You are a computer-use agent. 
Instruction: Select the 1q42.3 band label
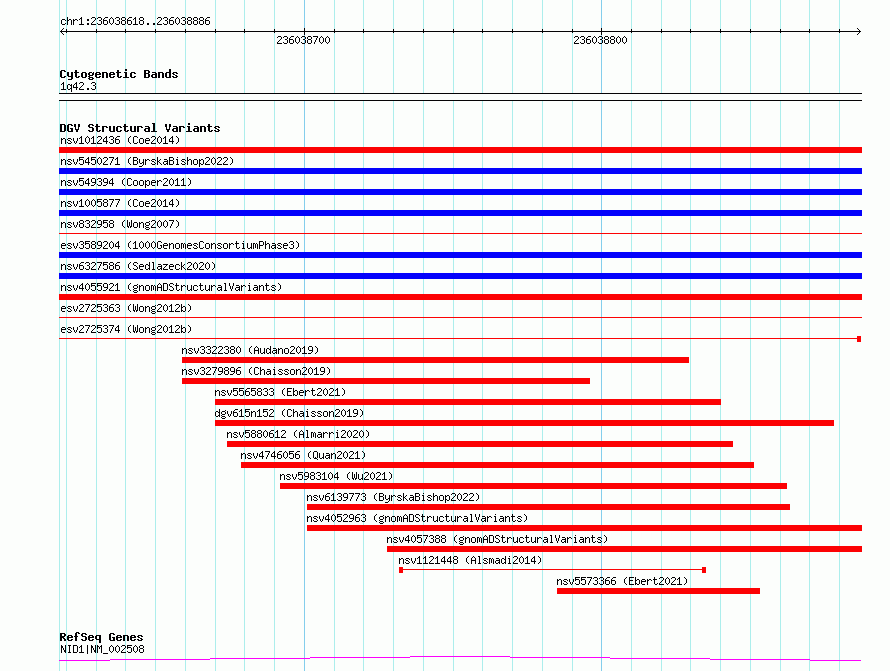[x=78, y=86]
